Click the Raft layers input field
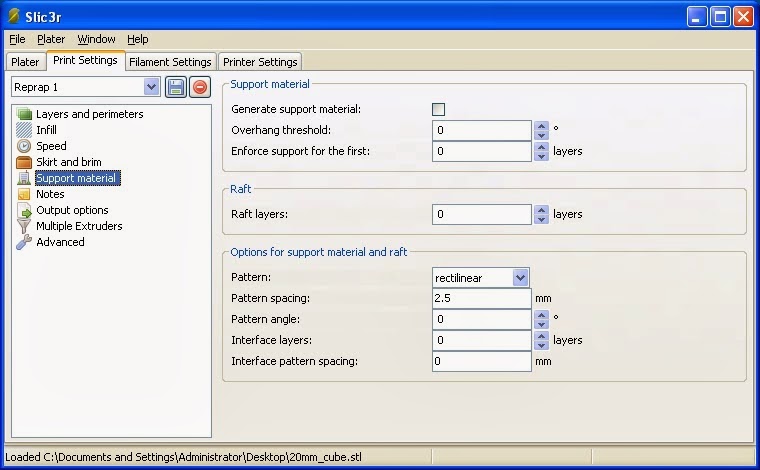The height and width of the screenshot is (470, 760). point(482,214)
